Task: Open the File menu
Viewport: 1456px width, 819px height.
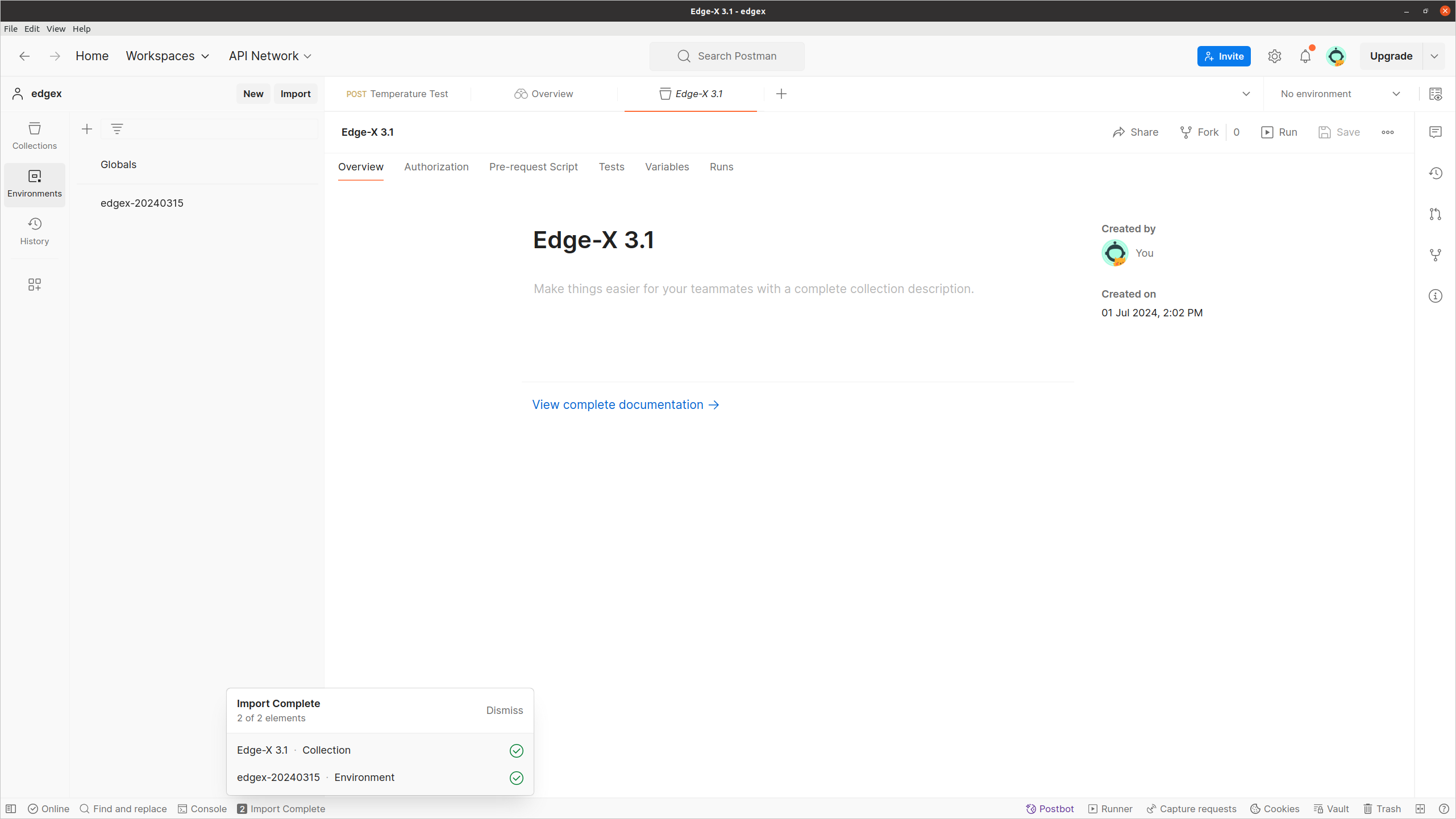Action: click(x=11, y=29)
